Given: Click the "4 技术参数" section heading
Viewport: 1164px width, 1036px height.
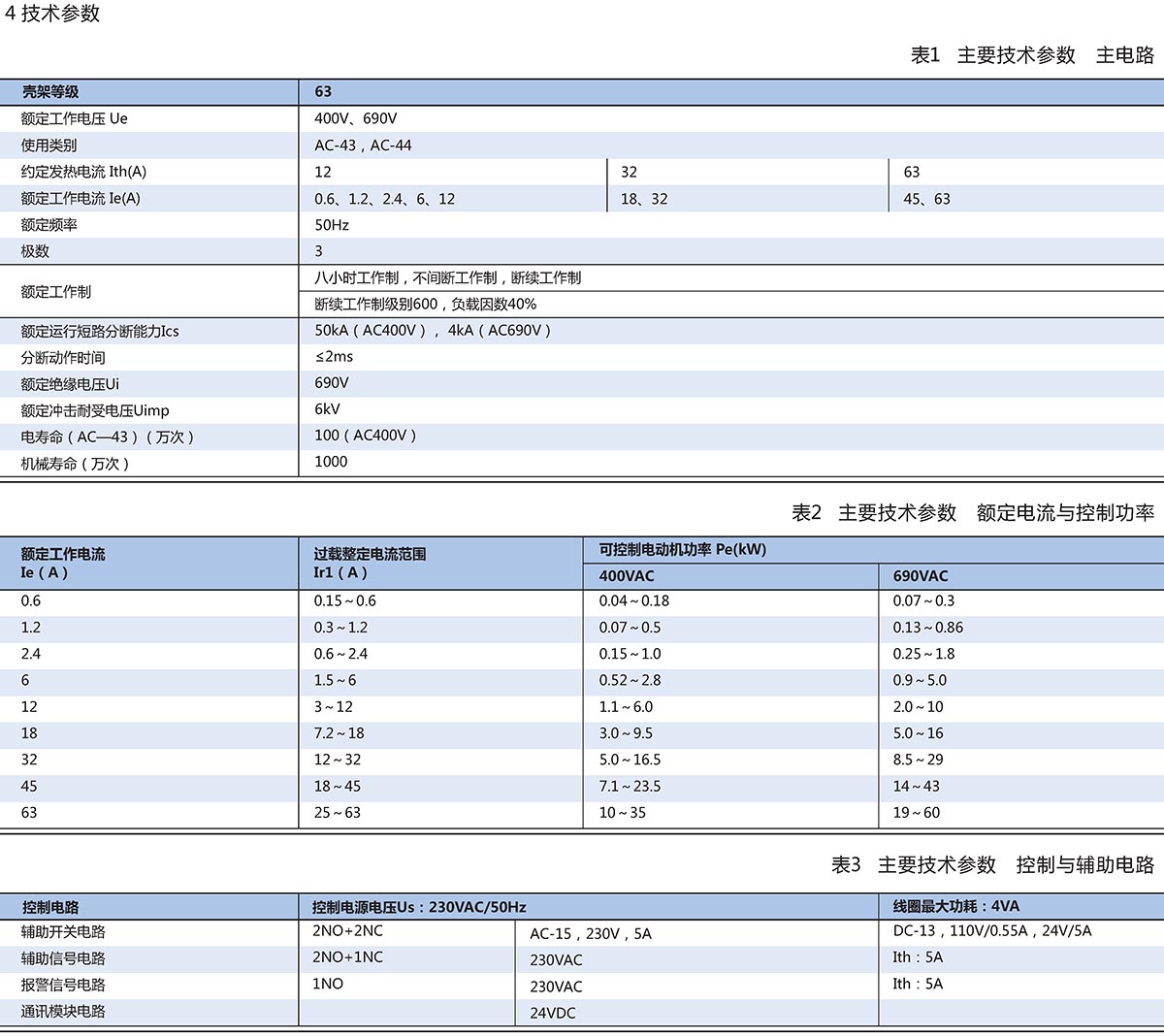Looking at the screenshot, I should [52, 14].
